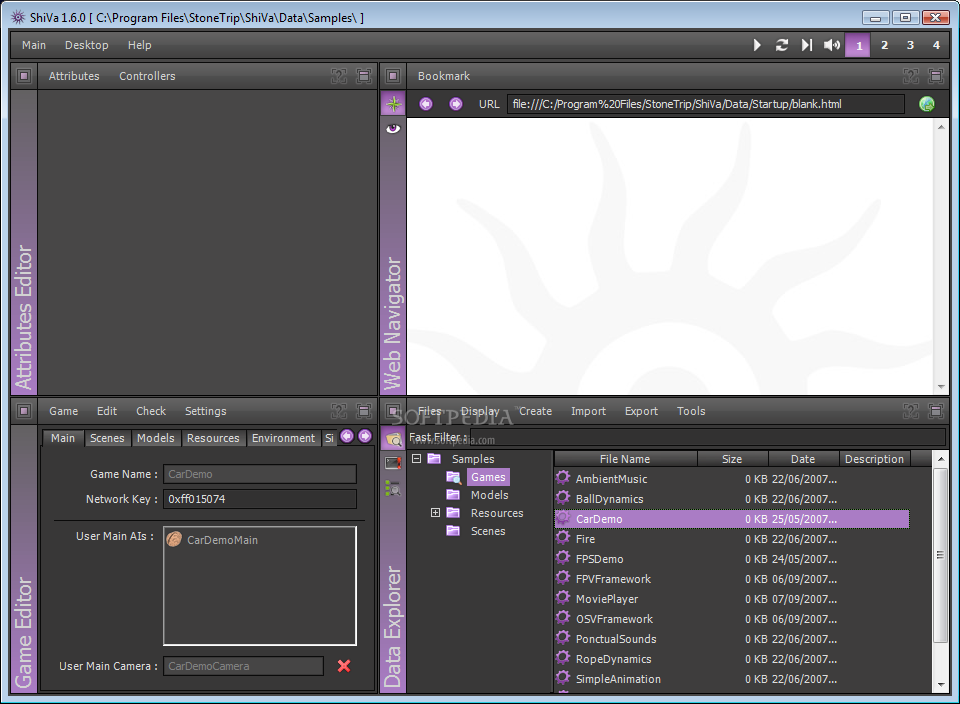Open the Import menu in Data Explorer

588,411
